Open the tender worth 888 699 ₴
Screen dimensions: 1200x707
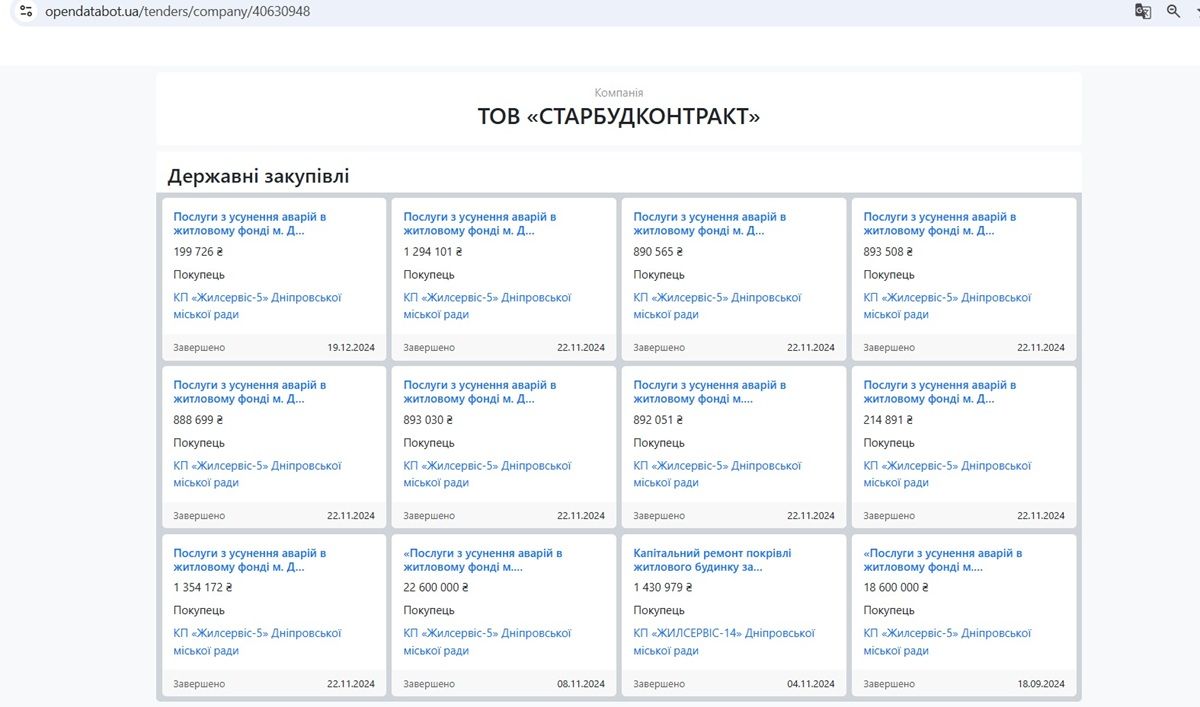click(x=273, y=391)
